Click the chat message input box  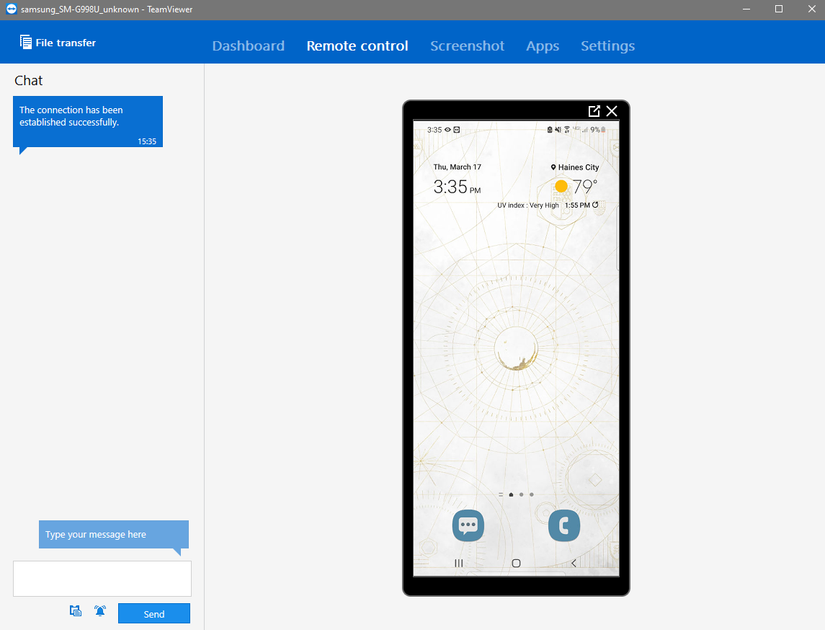pos(102,578)
